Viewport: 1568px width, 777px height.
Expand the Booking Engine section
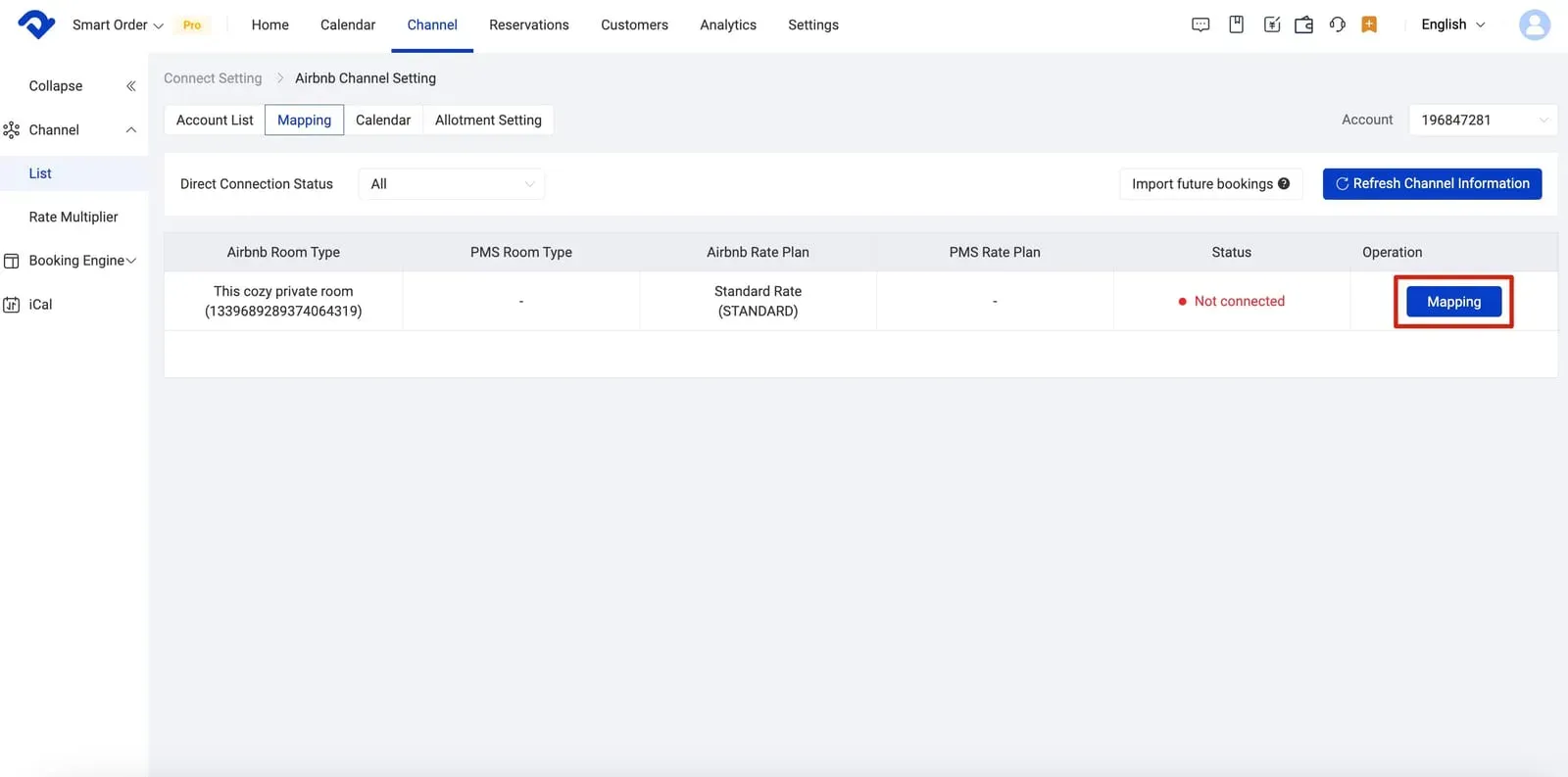(131, 261)
